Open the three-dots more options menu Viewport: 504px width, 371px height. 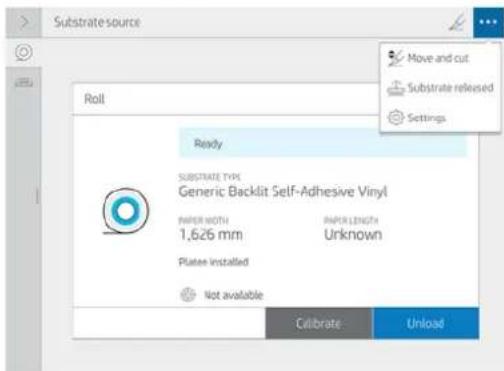click(x=488, y=22)
